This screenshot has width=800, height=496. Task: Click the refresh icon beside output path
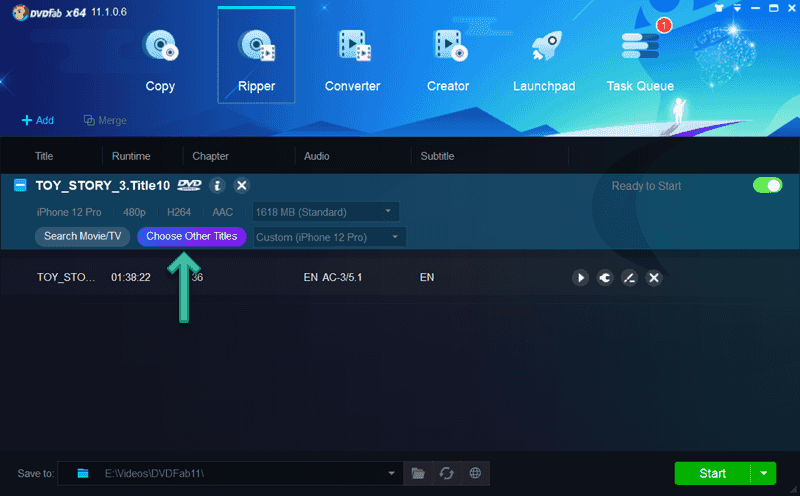(446, 474)
